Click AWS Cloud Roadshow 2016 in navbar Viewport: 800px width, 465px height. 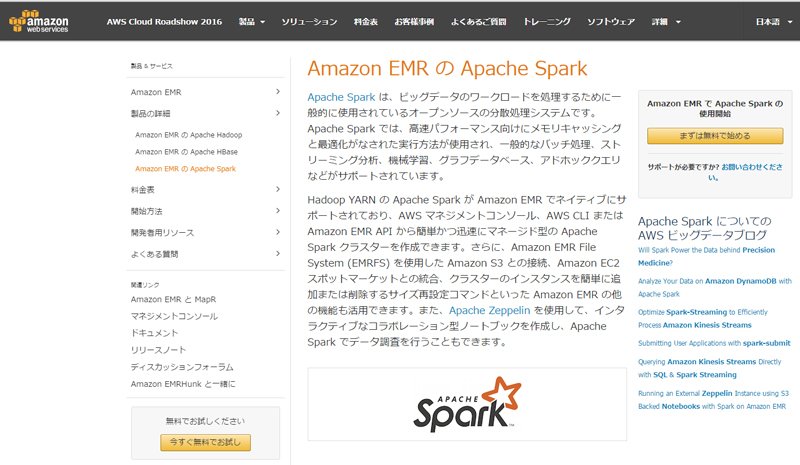(164, 21)
